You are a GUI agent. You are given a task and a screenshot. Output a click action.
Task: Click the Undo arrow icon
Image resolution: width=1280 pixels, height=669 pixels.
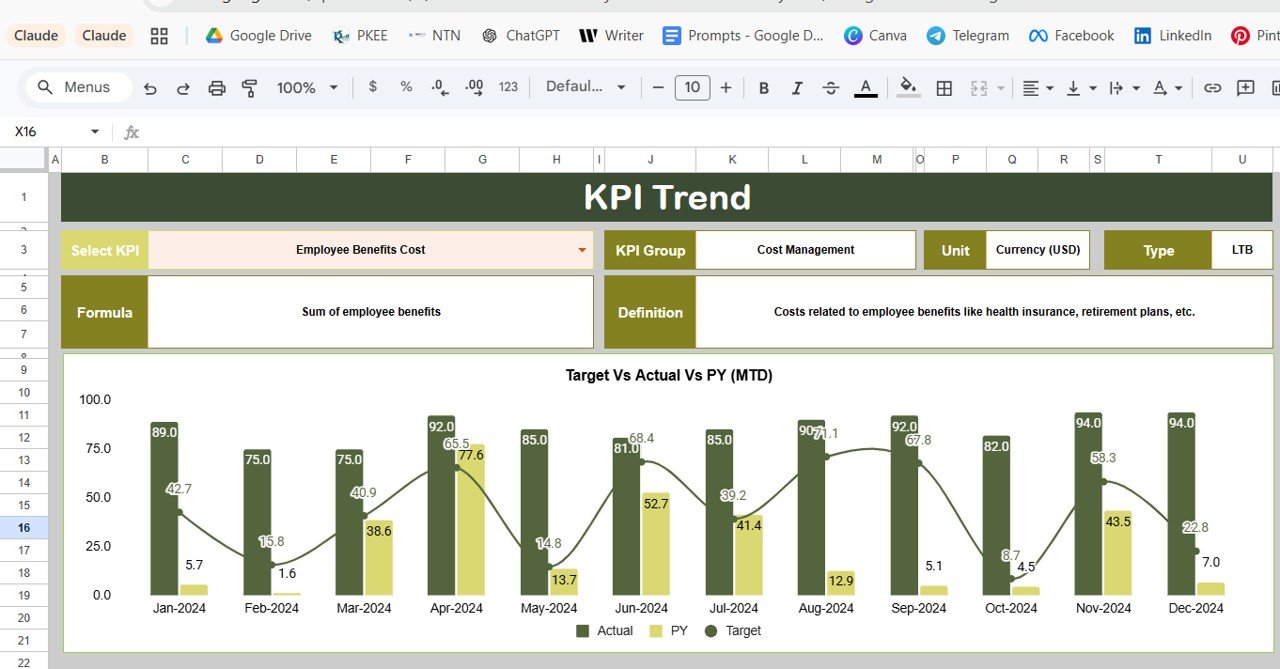[150, 88]
